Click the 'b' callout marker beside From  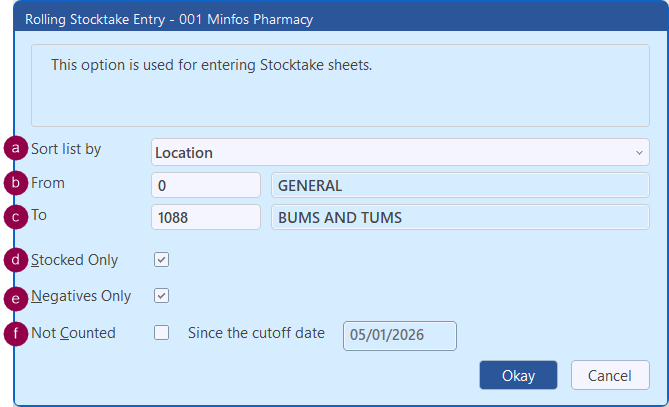(x=15, y=183)
